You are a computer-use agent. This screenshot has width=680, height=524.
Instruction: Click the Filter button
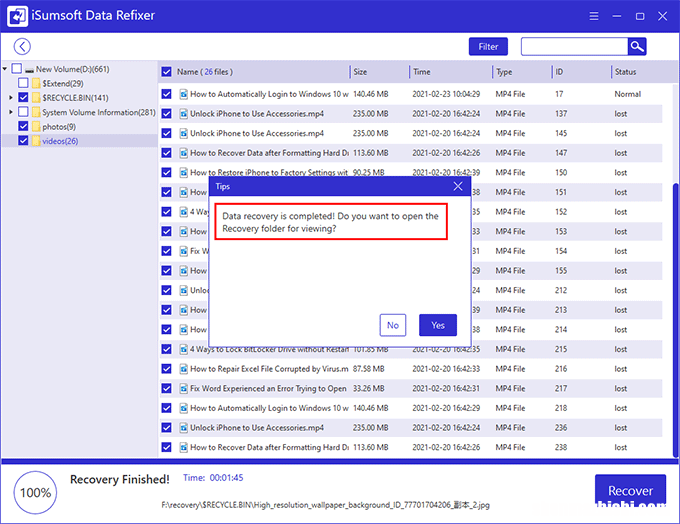point(488,46)
